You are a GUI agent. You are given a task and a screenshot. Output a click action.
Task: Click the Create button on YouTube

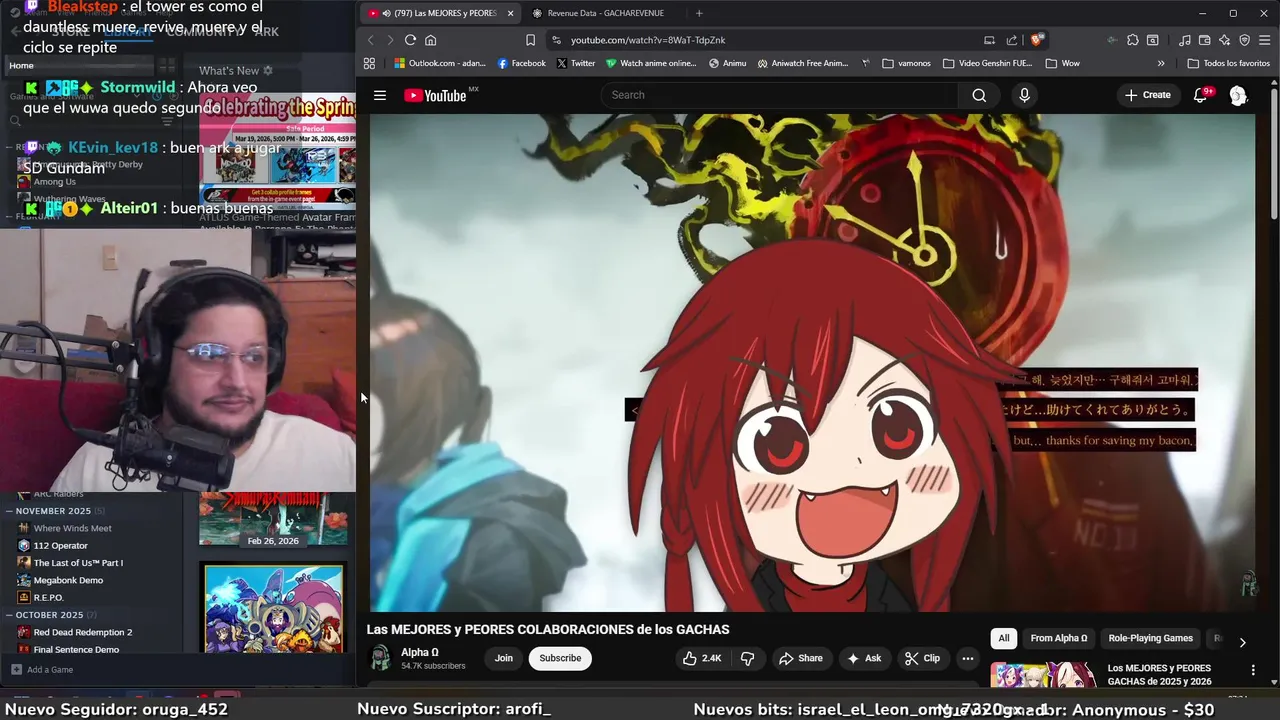[x=1148, y=95]
